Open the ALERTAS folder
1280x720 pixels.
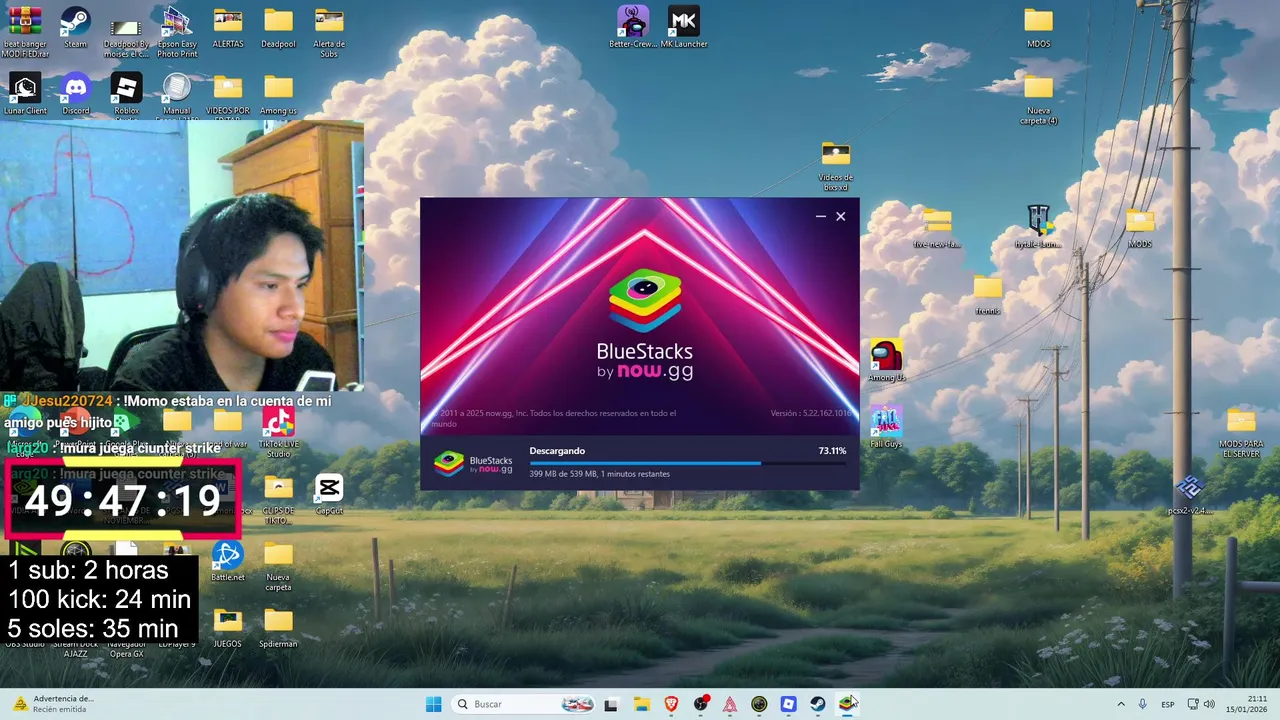pos(228,27)
